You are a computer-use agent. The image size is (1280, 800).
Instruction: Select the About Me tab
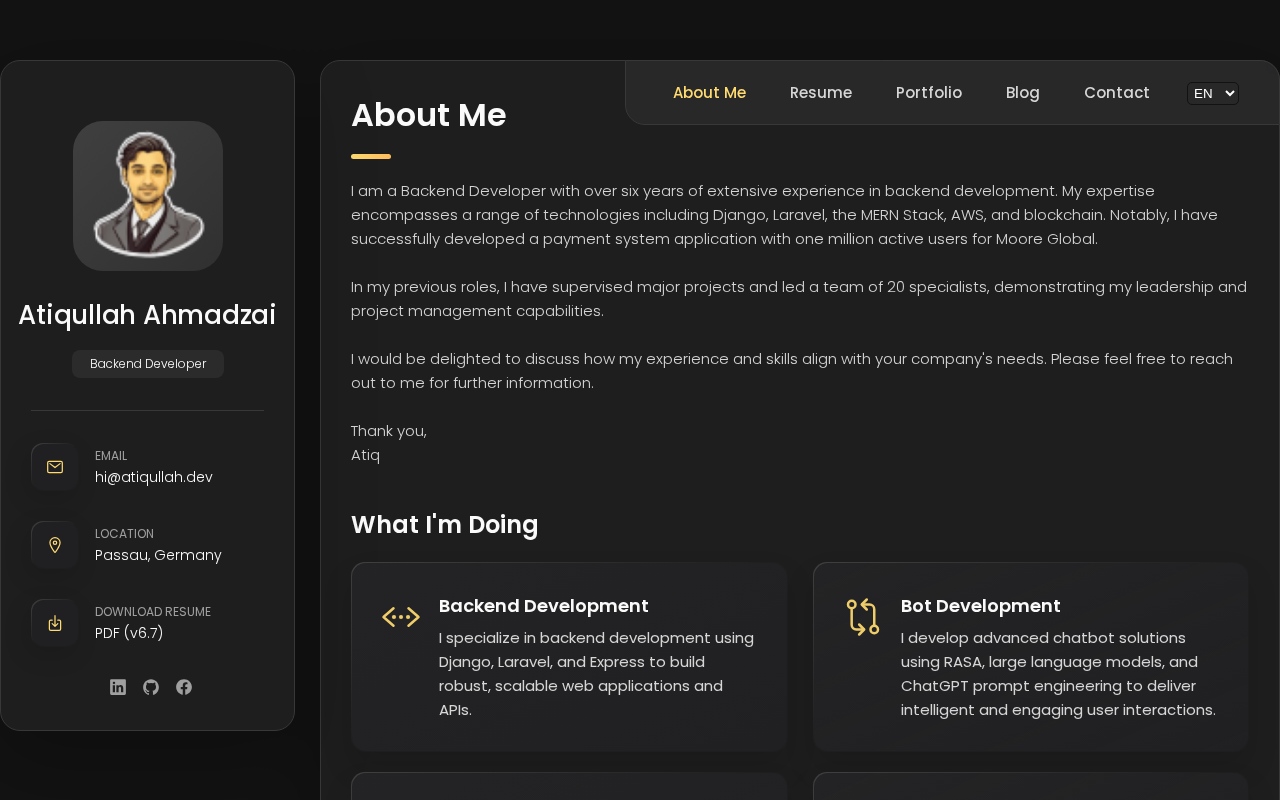pyautogui.click(x=709, y=93)
